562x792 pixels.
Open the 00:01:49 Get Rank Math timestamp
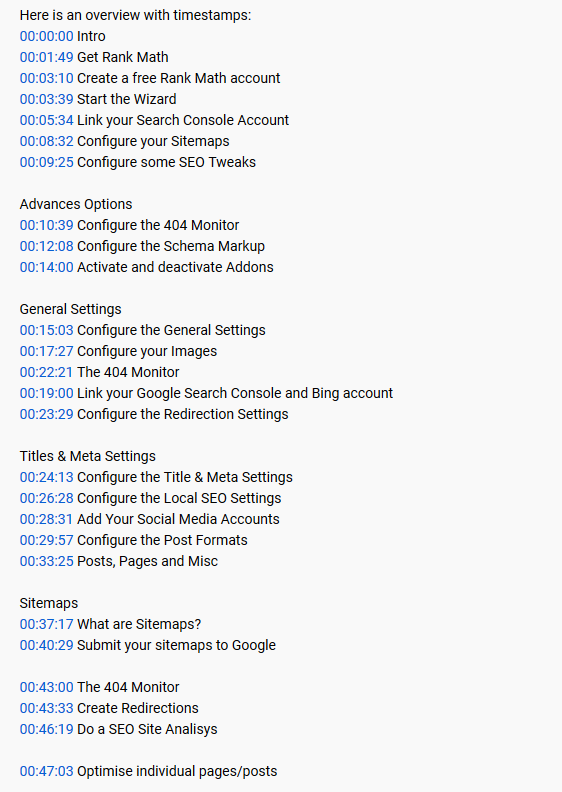click(46, 57)
